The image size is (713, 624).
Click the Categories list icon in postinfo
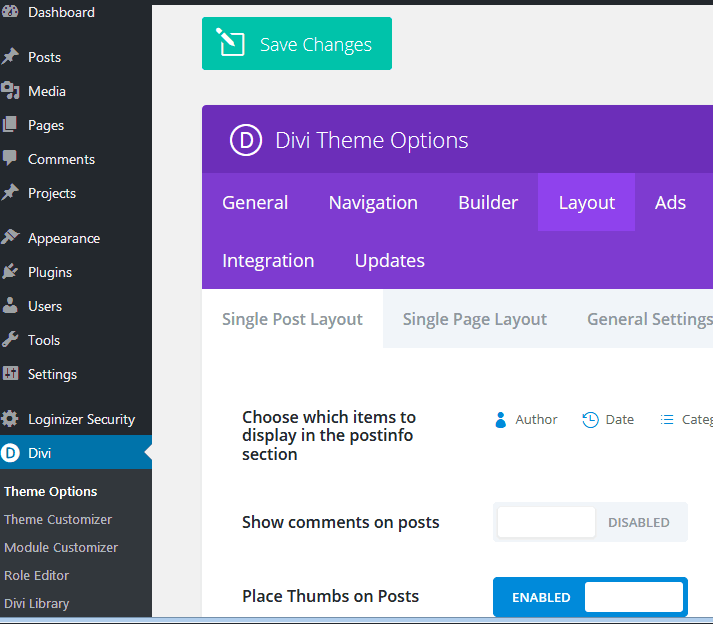667,419
